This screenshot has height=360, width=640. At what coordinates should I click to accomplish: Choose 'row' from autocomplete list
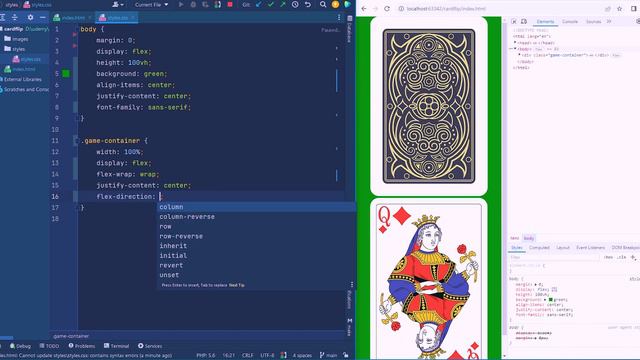click(257, 227)
